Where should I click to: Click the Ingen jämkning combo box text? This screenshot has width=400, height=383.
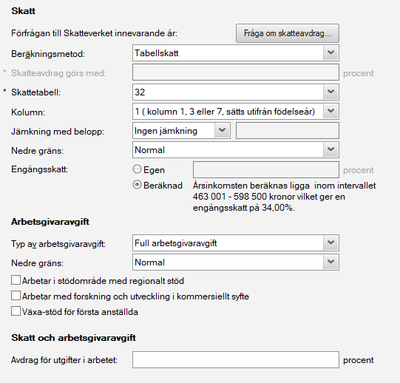(166, 131)
